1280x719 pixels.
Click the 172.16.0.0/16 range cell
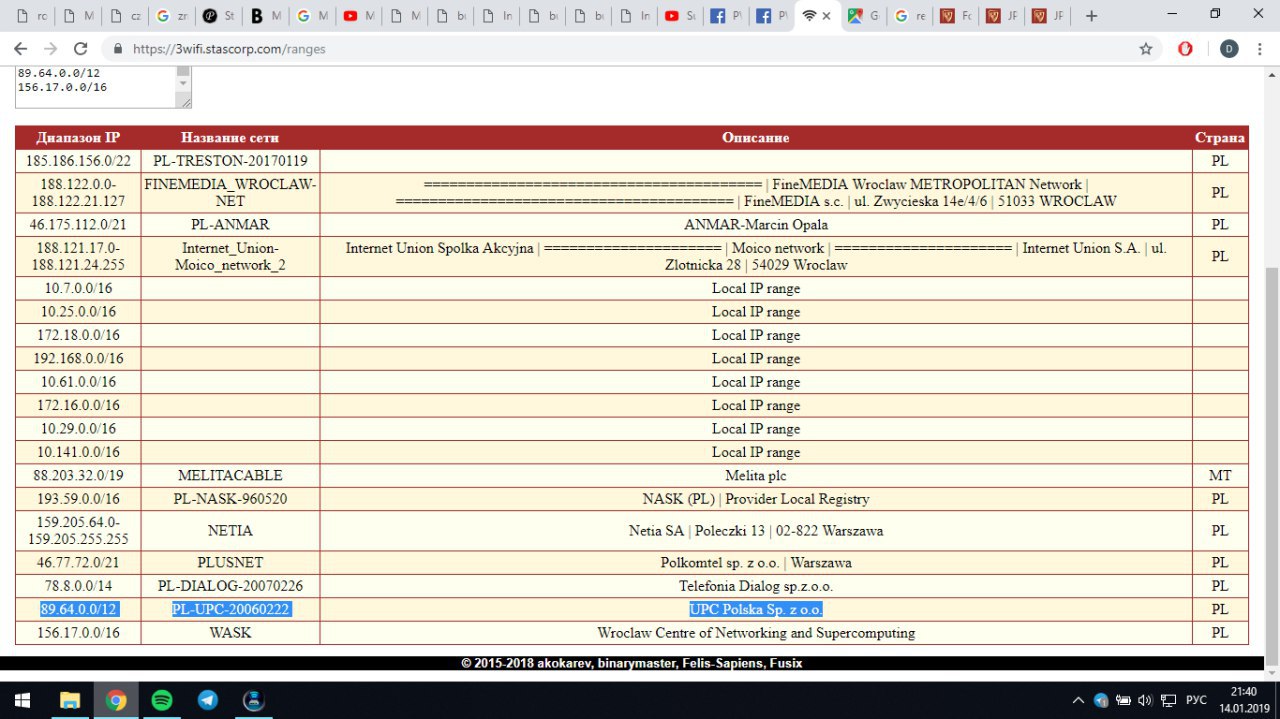point(79,406)
